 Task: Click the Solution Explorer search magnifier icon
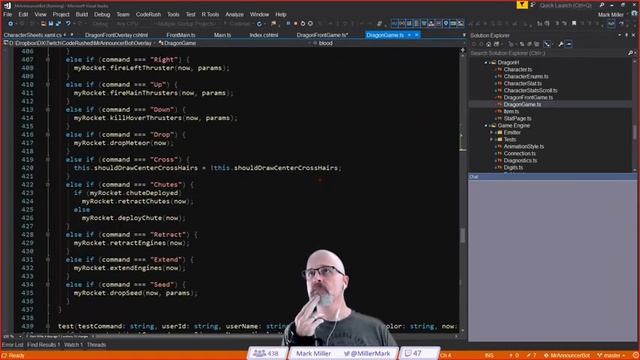630,53
